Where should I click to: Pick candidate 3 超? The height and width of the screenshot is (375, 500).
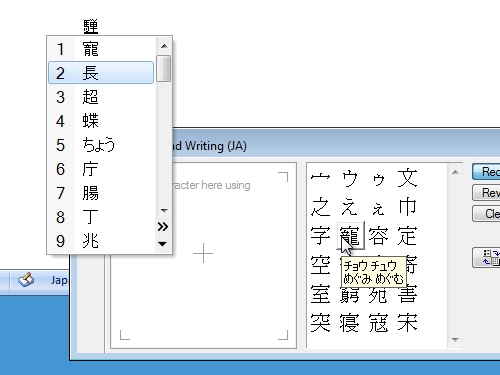pos(101,97)
